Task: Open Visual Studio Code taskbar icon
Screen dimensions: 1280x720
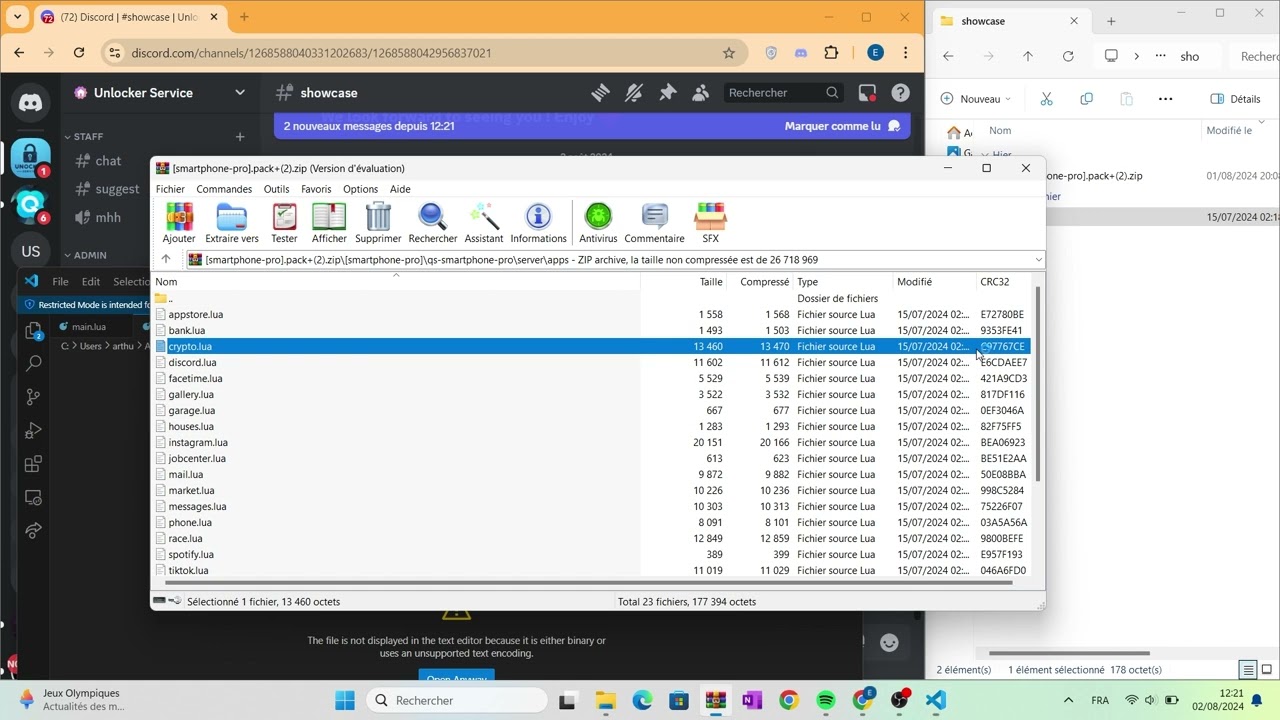Action: coord(935,700)
